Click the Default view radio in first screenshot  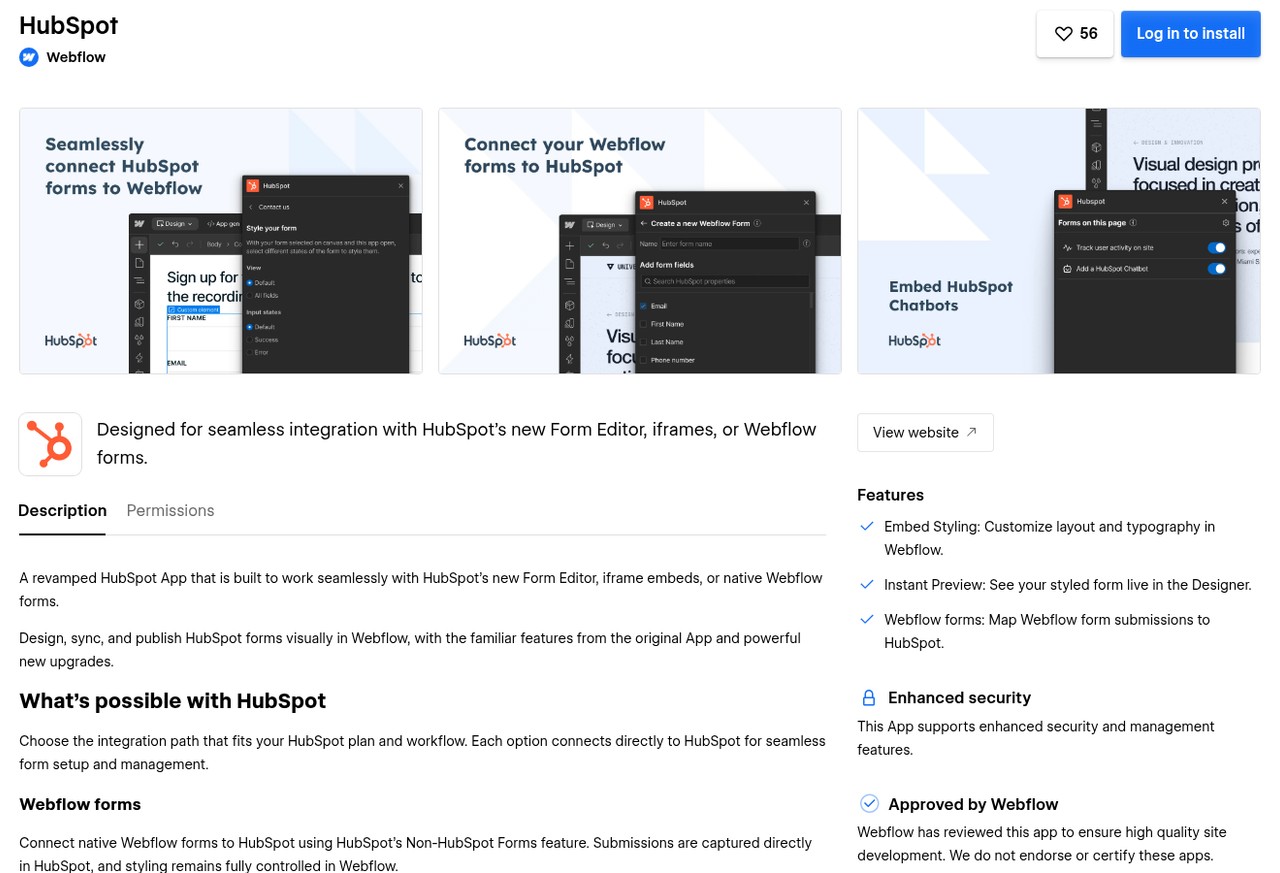point(250,283)
